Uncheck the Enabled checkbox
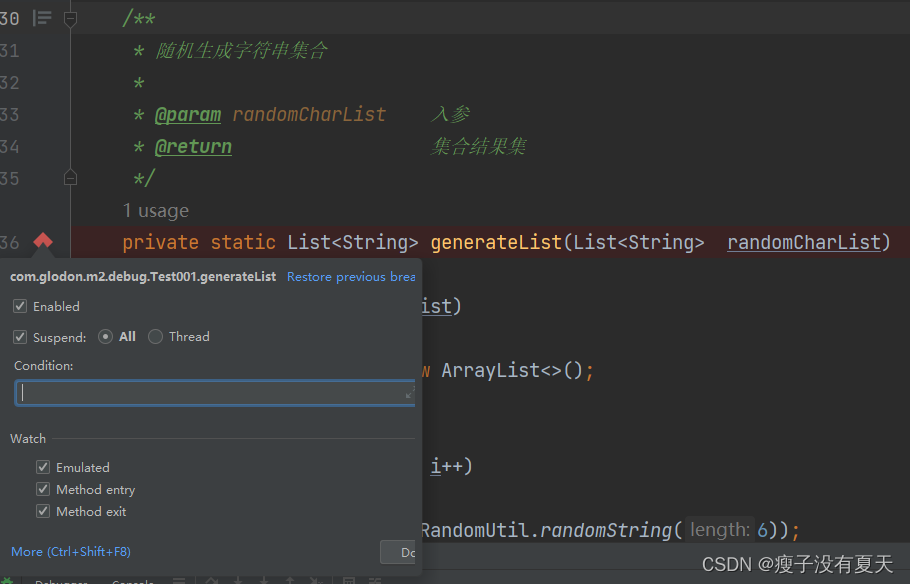This screenshot has width=910, height=584. [x=19, y=306]
